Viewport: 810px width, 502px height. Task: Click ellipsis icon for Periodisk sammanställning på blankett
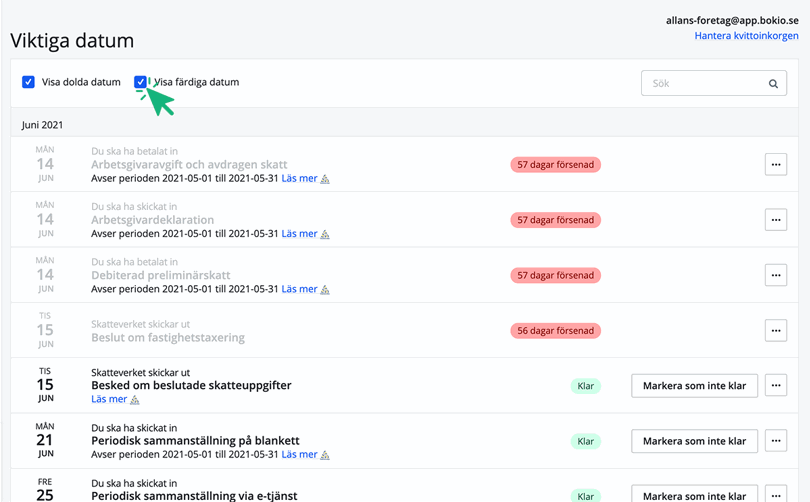(775, 441)
